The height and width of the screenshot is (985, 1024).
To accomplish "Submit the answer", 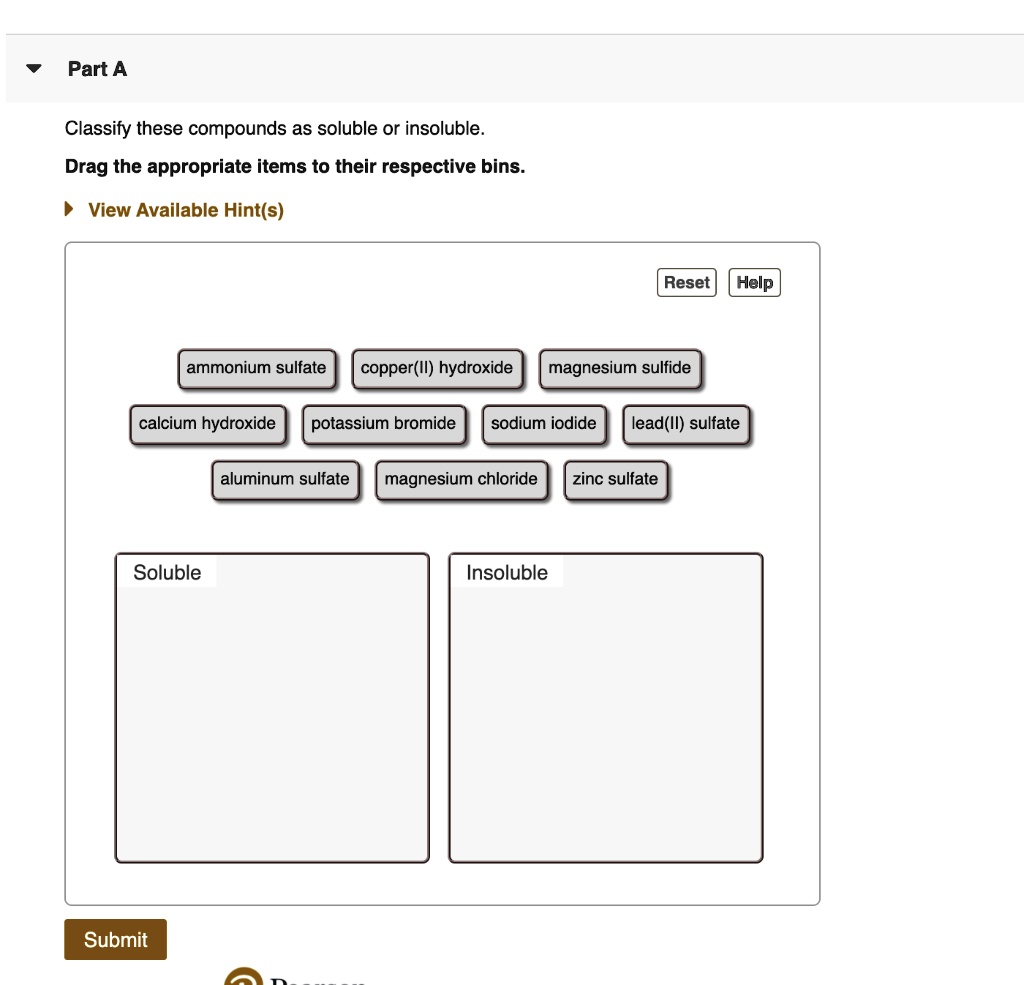I will click(116, 939).
